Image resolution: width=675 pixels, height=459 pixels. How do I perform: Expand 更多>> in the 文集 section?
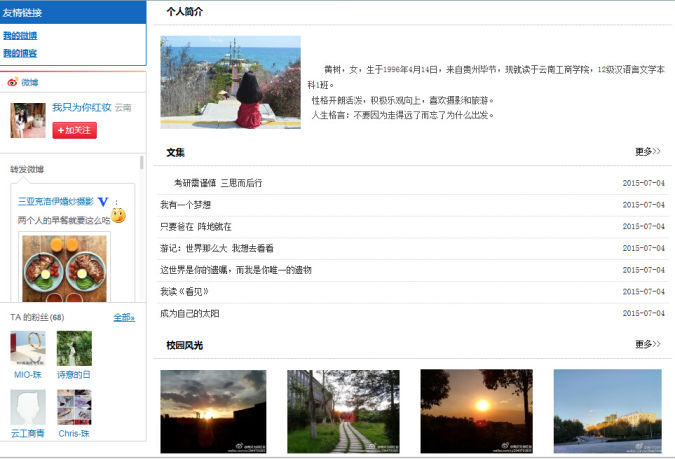(647, 152)
